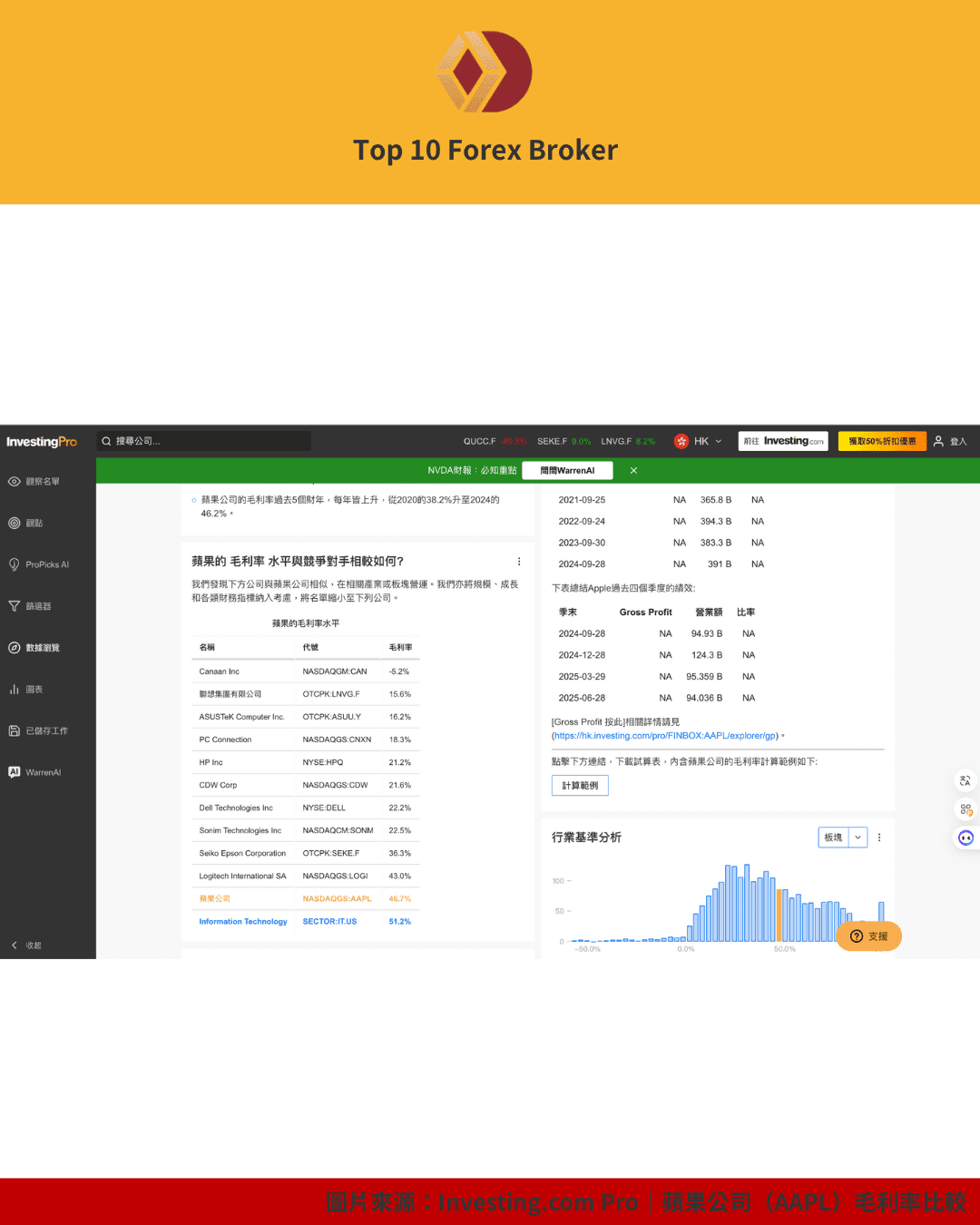Click the translate floating icon on right edge
This screenshot has width=980, height=1225.
coord(965,780)
